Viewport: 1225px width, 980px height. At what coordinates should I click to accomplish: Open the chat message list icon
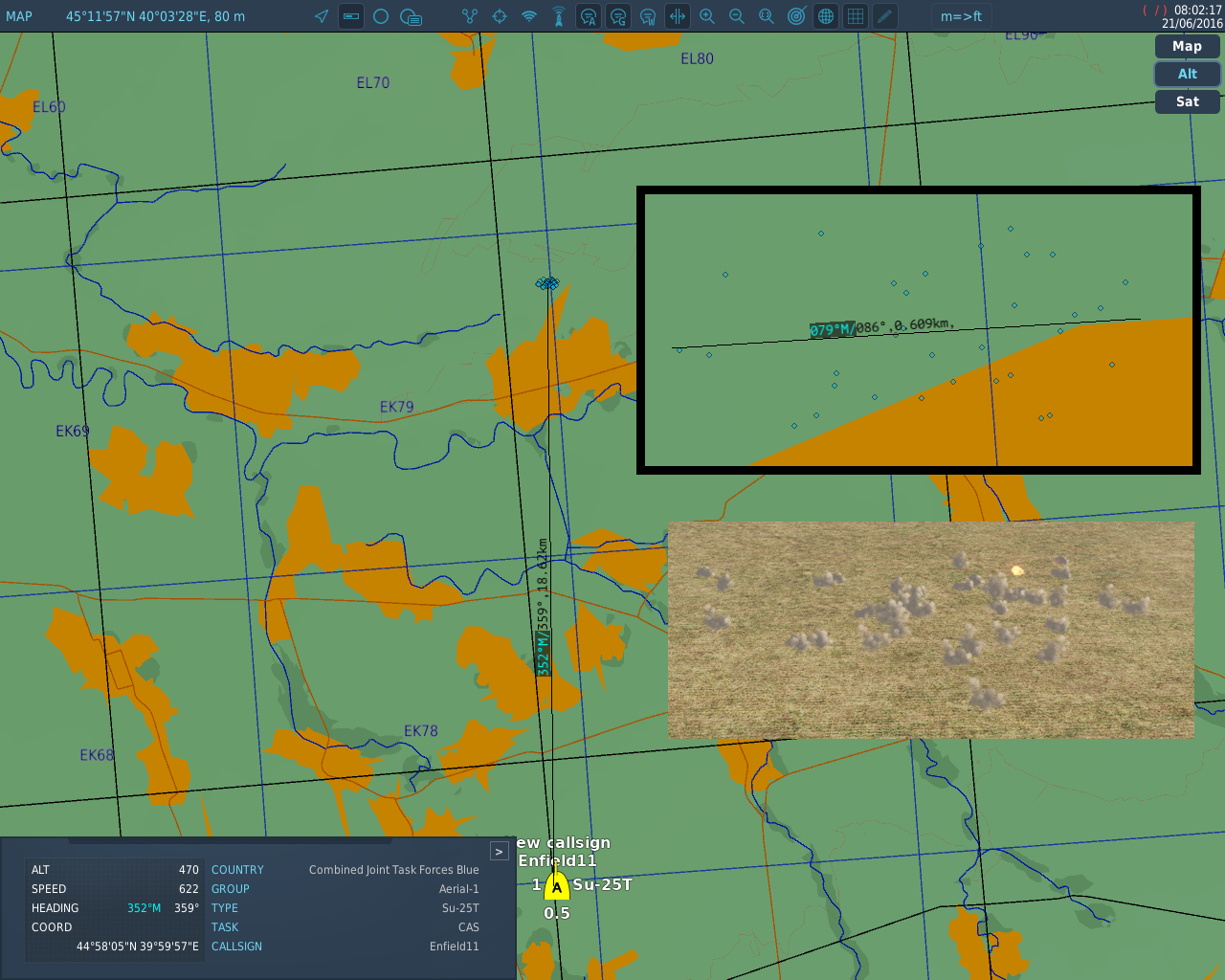(x=411, y=16)
